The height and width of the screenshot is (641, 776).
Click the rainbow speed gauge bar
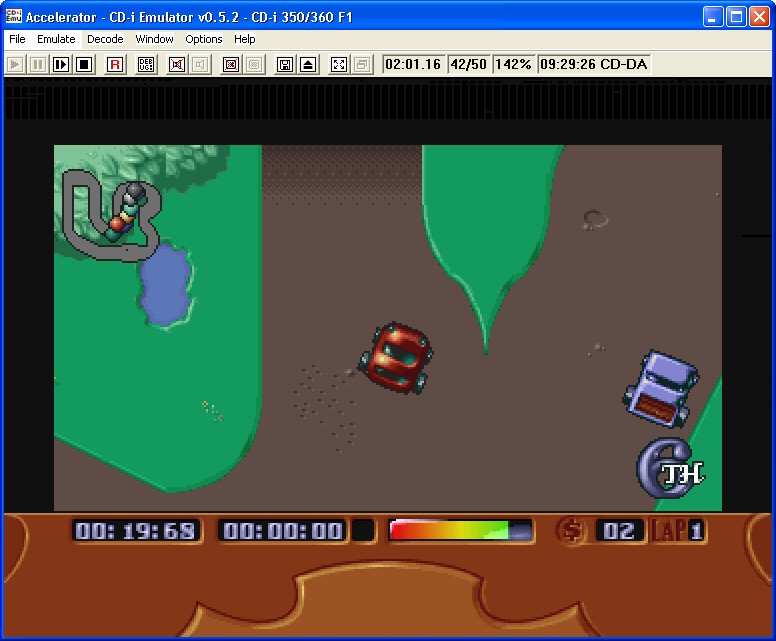461,531
